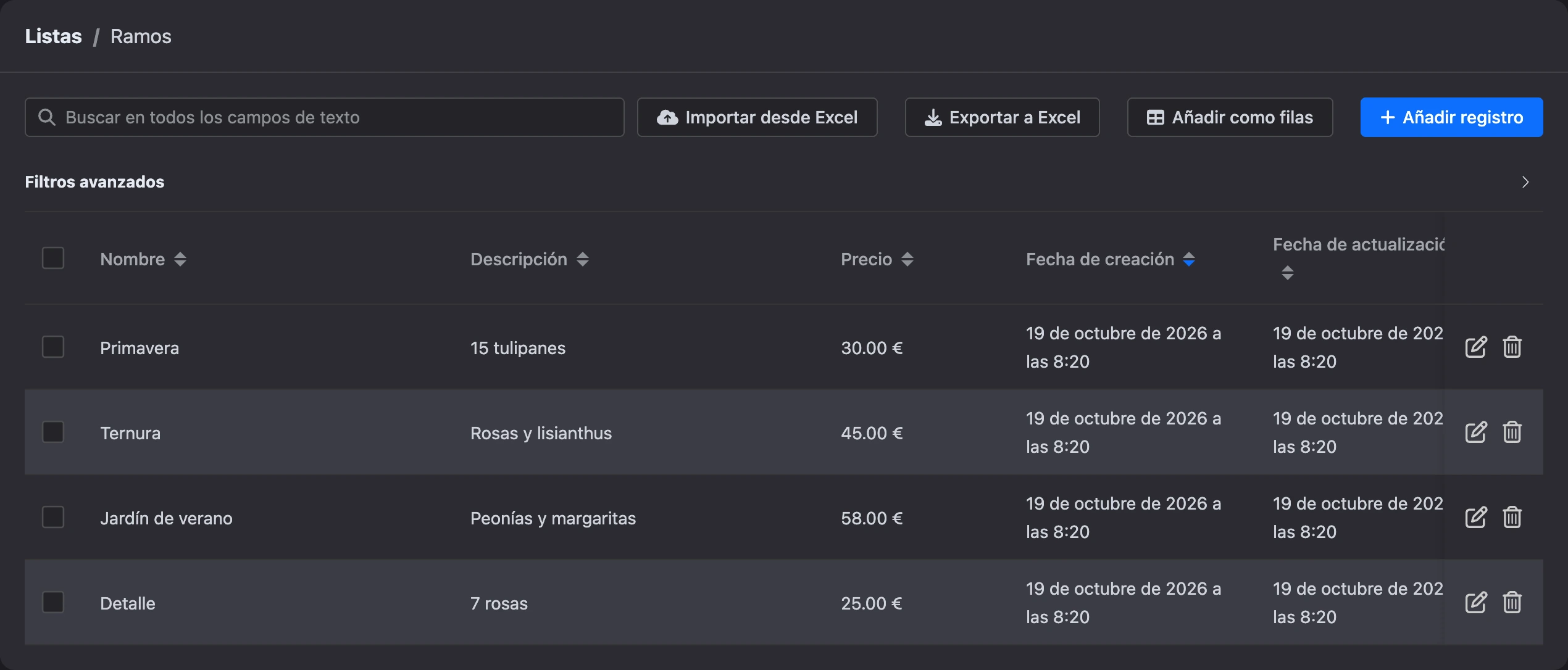Click Nombre column header label
Viewport: 1568px width, 670px height.
pos(133,259)
